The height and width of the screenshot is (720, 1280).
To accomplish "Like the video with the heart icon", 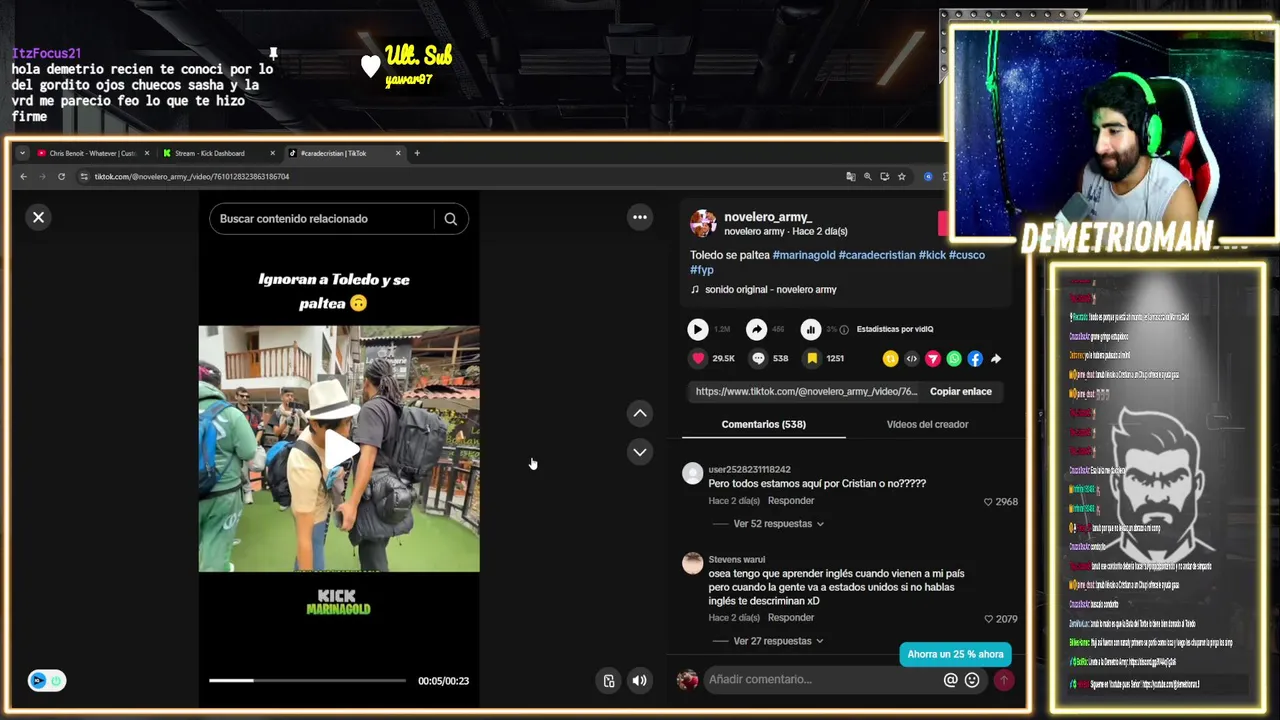I will pyautogui.click(x=698, y=358).
